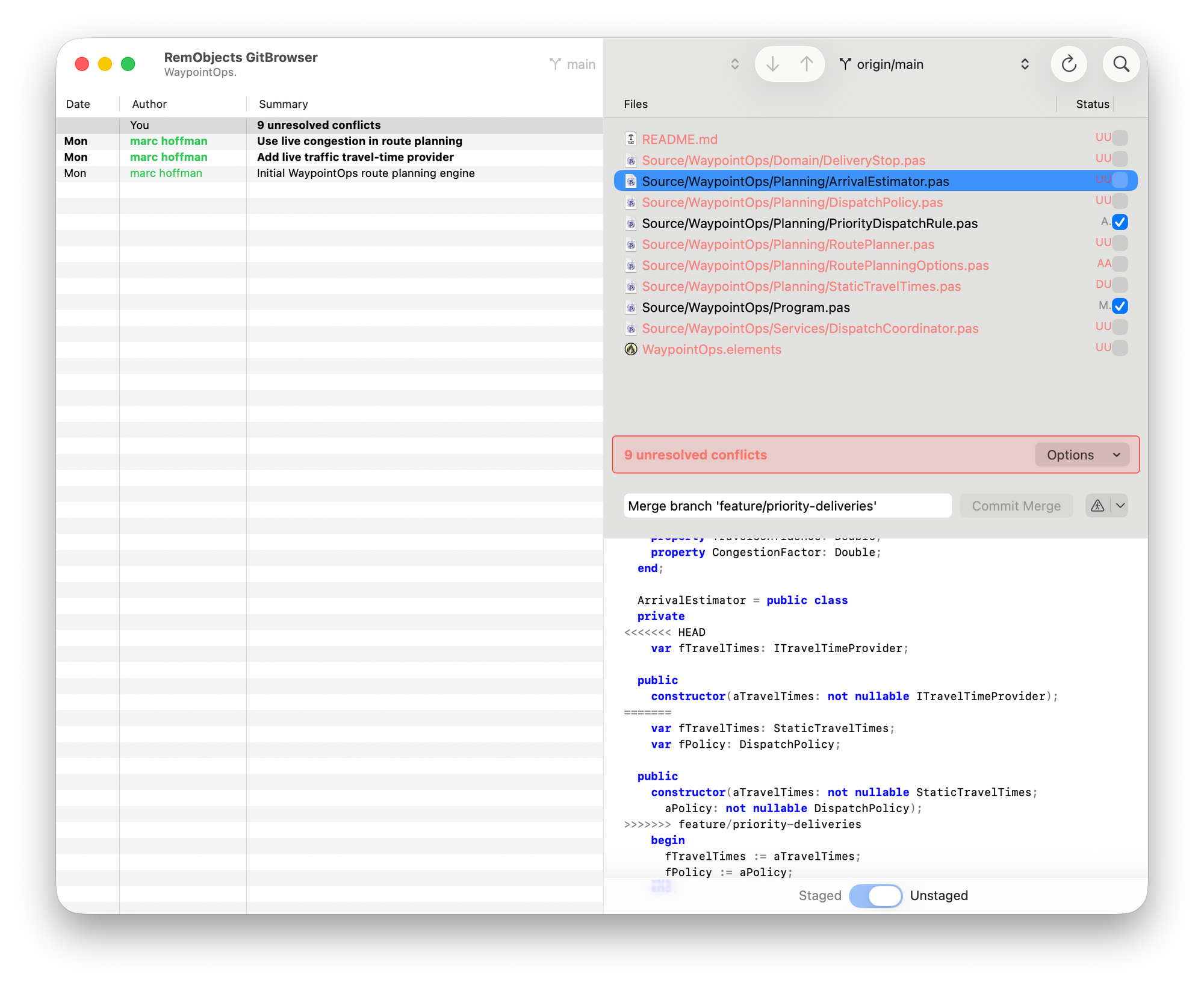Select the Source/WaypointOps/Program.pas file name
Screen dimensions: 1204x988
[746, 308]
